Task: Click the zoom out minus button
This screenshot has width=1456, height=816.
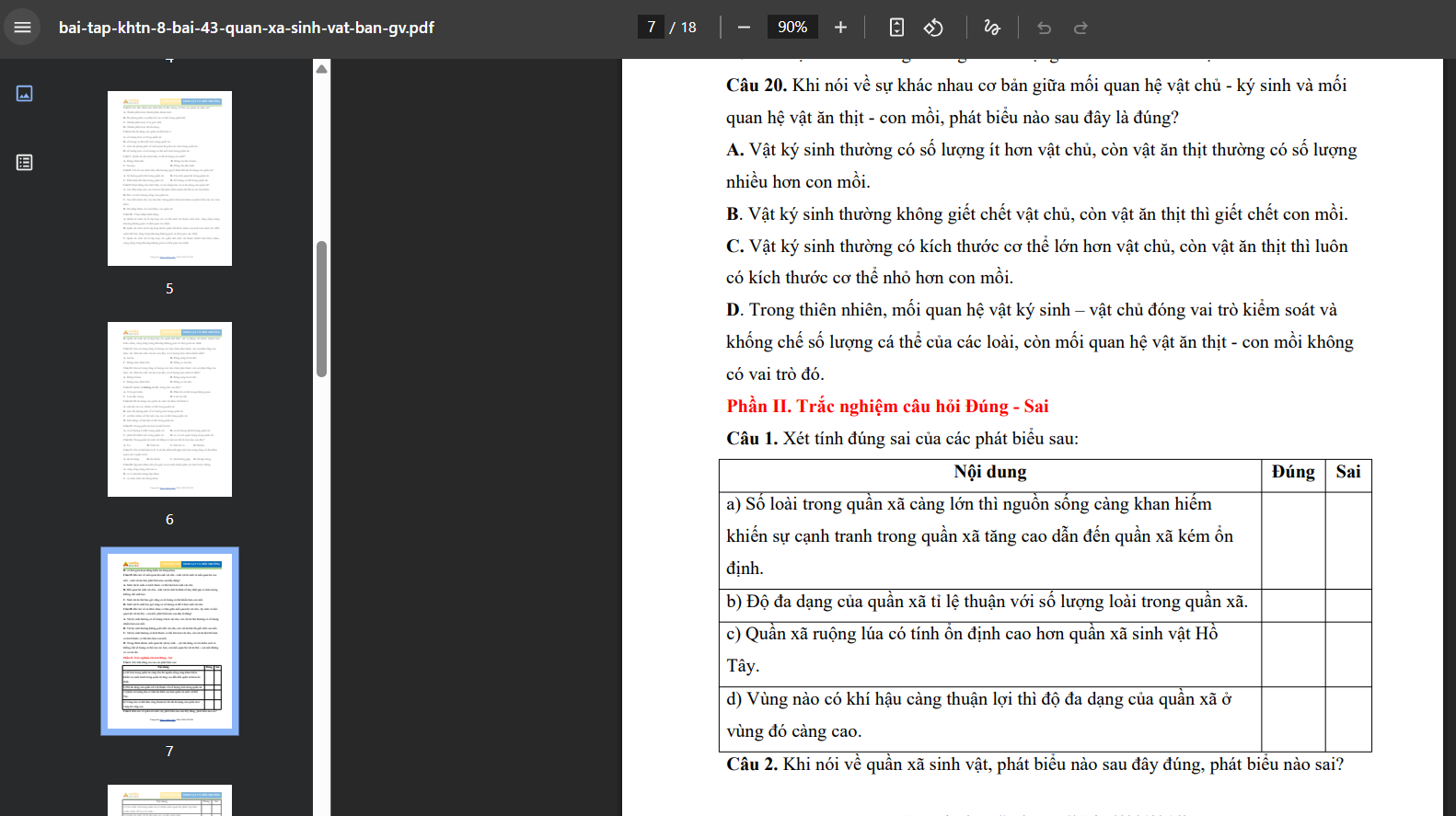Action: click(744, 28)
